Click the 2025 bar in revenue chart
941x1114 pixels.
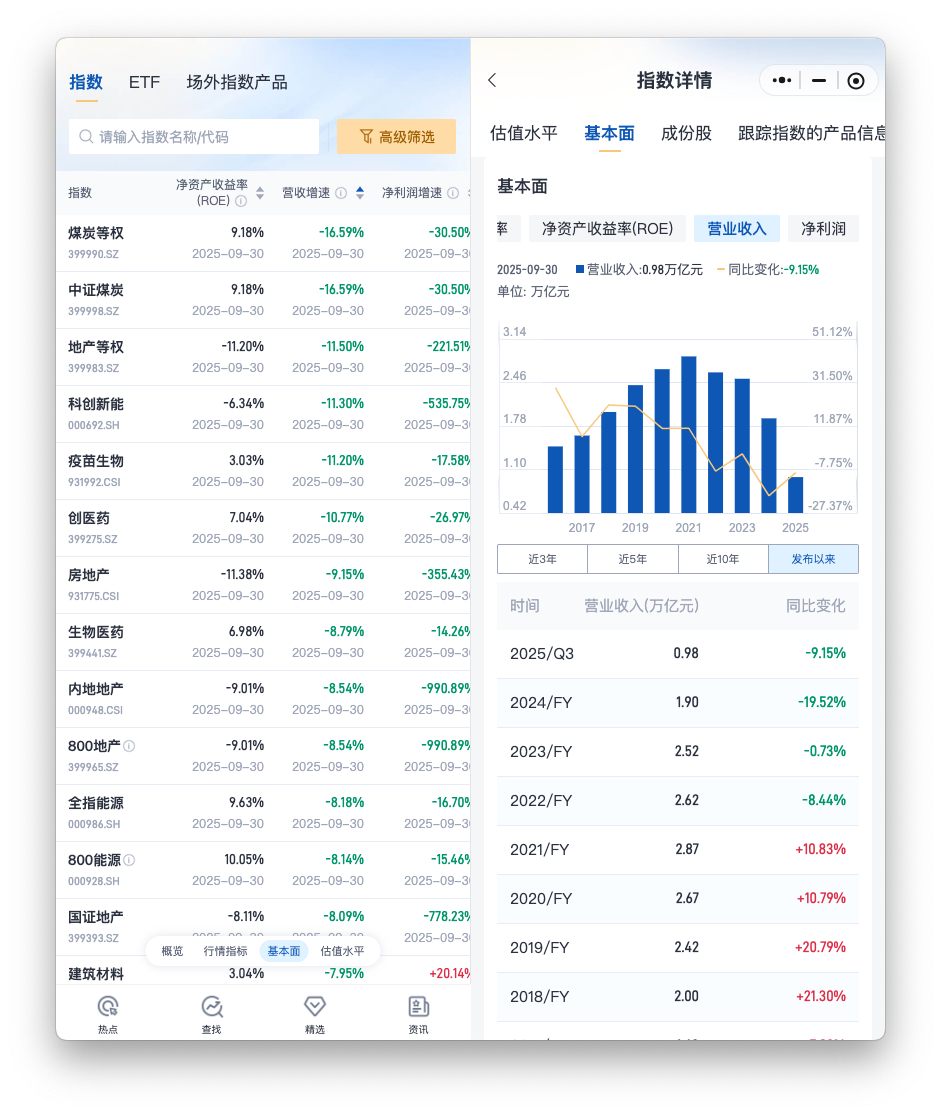click(x=795, y=494)
